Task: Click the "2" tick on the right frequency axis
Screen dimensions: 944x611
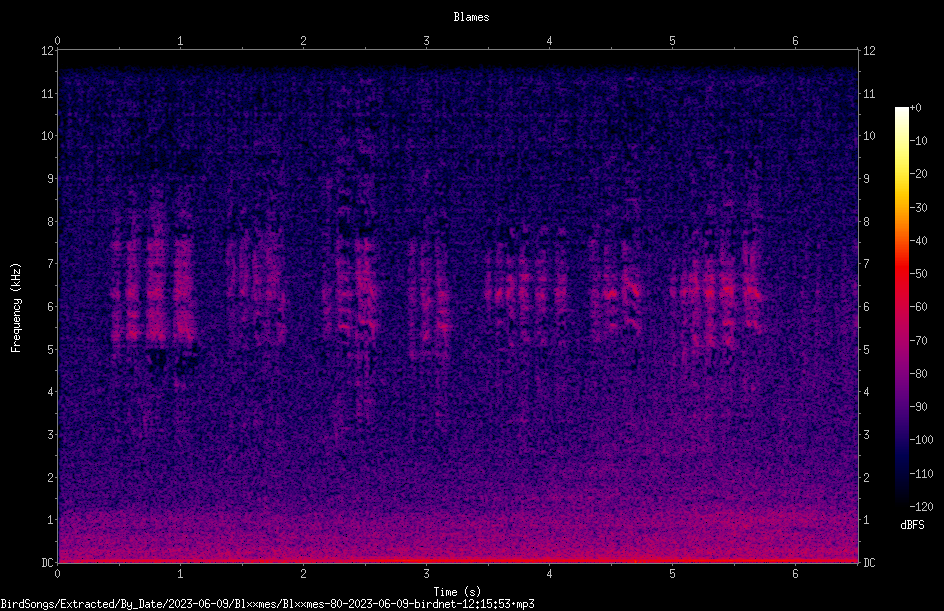Action: (x=866, y=477)
